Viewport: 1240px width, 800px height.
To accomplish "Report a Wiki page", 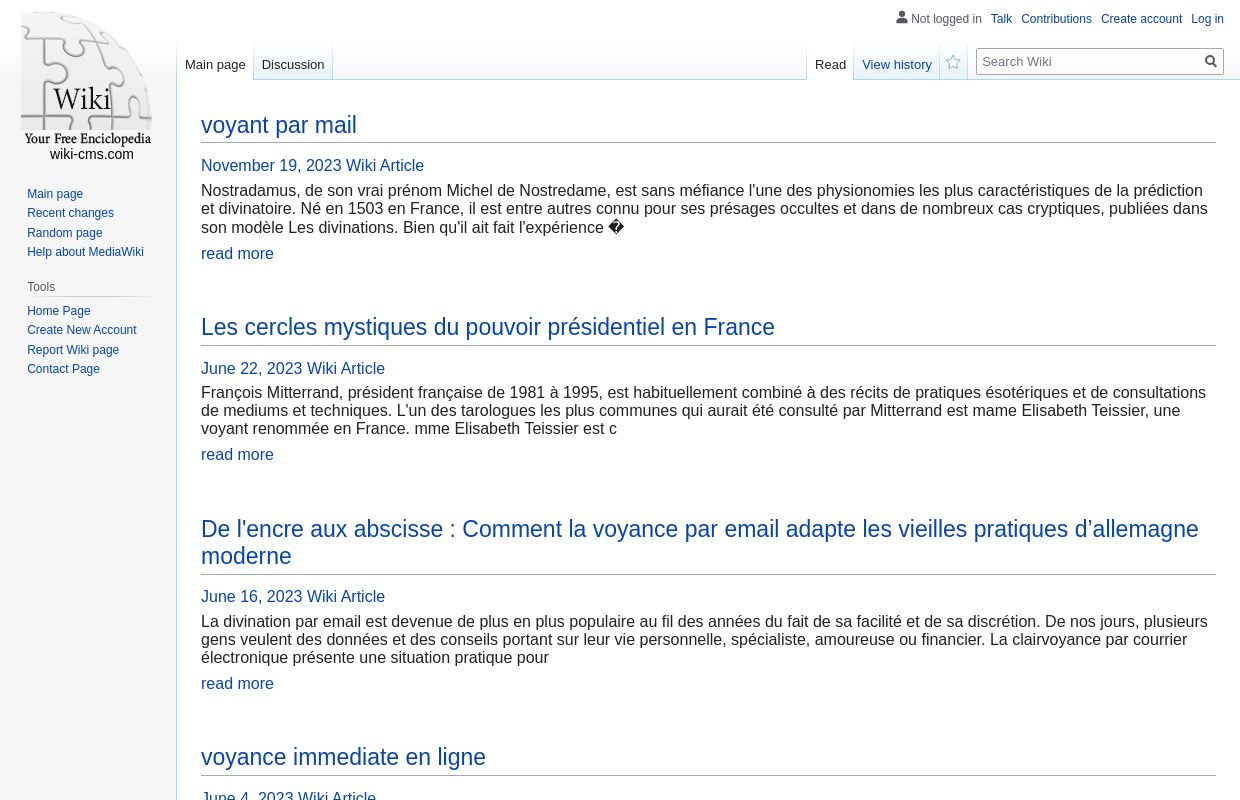I will click(73, 349).
